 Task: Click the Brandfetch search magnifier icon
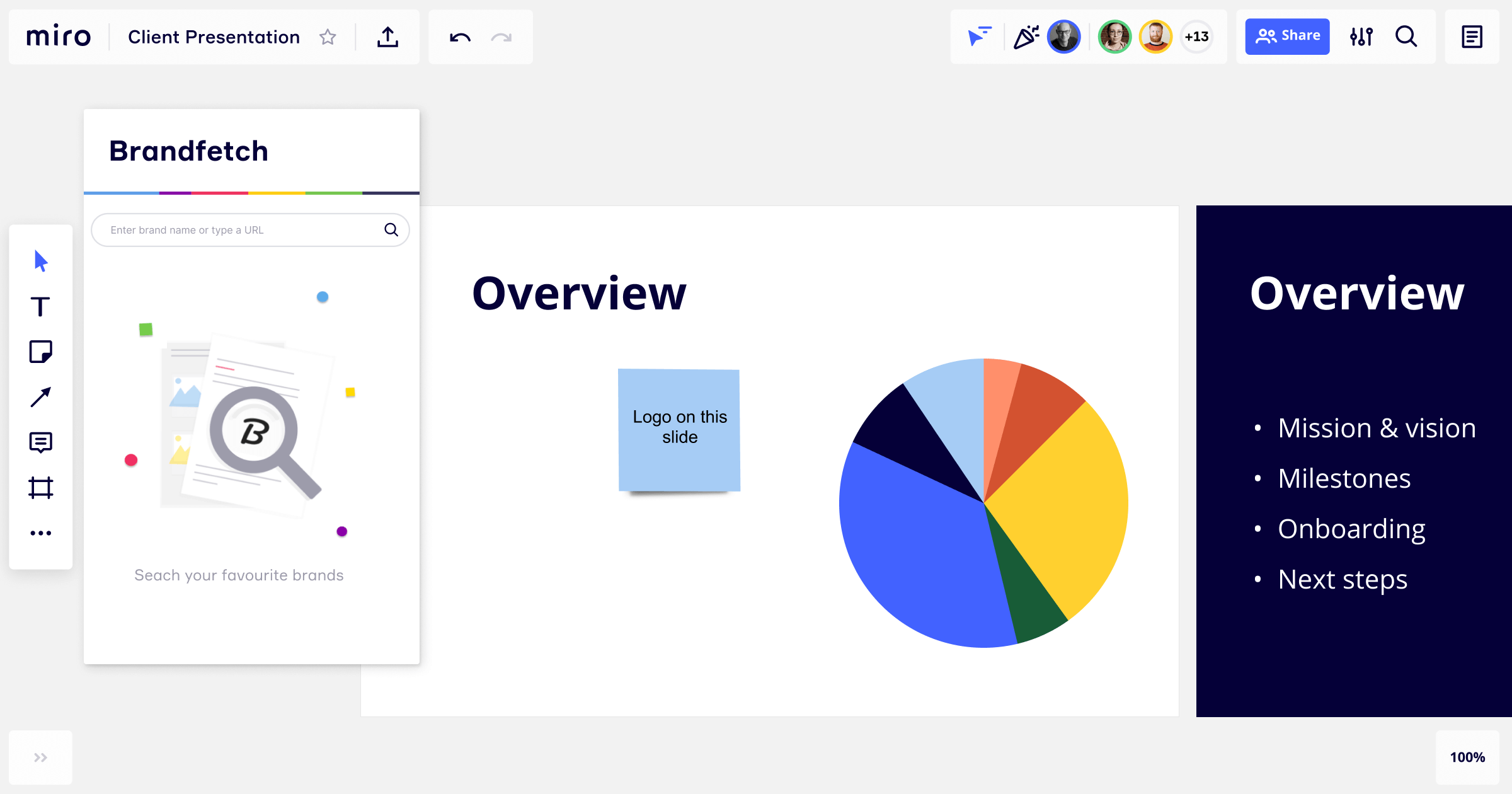[391, 230]
